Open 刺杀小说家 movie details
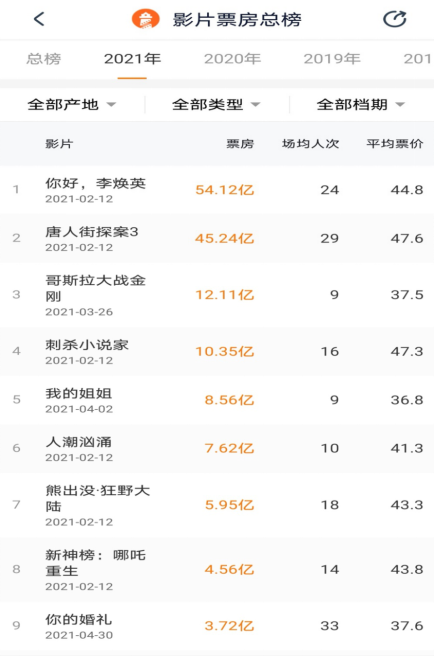 [218, 351]
